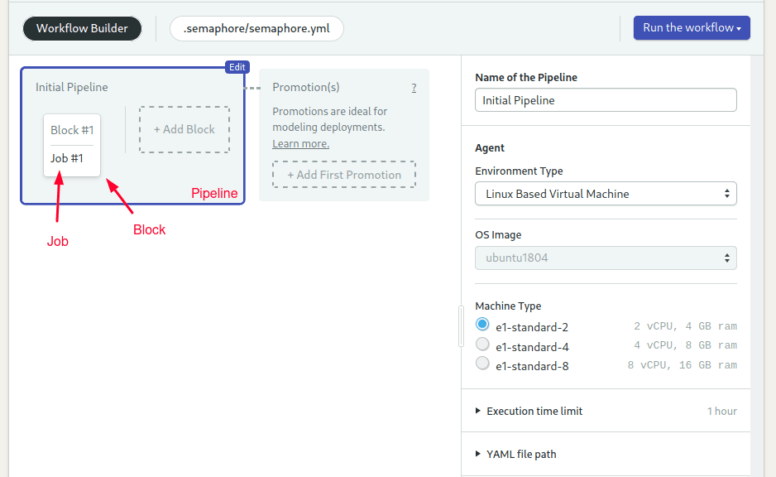The height and width of the screenshot is (477, 776).
Task: Select Job #1 inside Block #1
Action: click(67, 158)
